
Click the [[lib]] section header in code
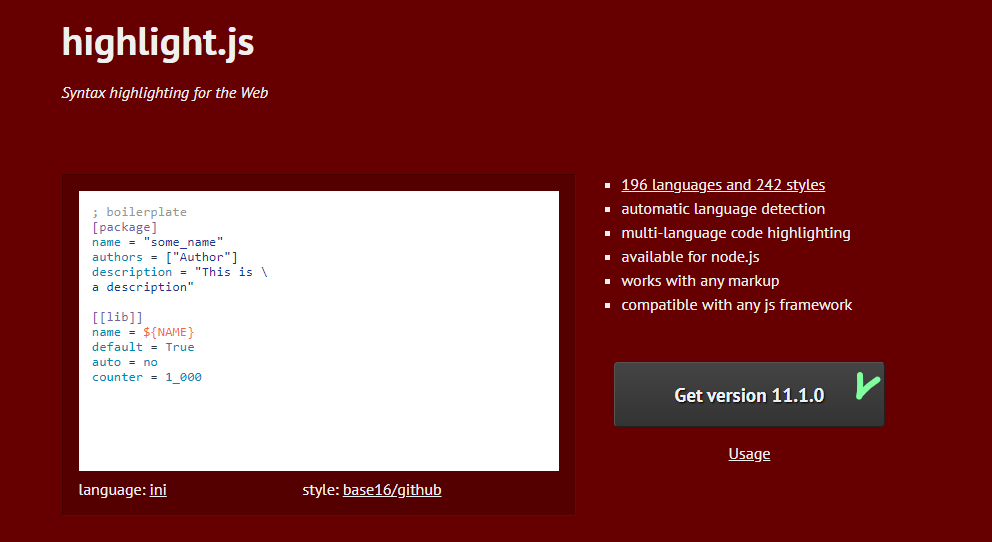117,317
